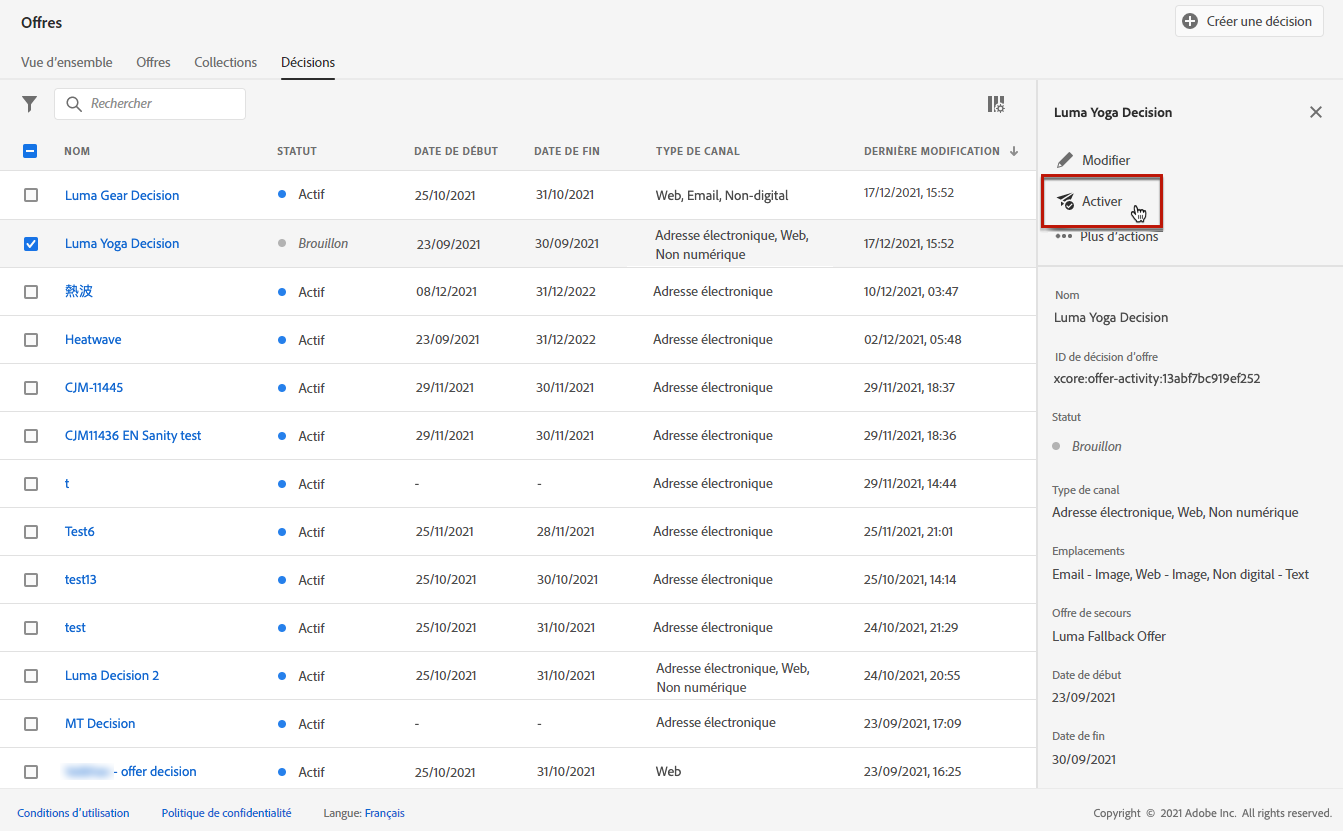1343x831 pixels.
Task: Open the test13 decision link
Action: click(x=81, y=580)
